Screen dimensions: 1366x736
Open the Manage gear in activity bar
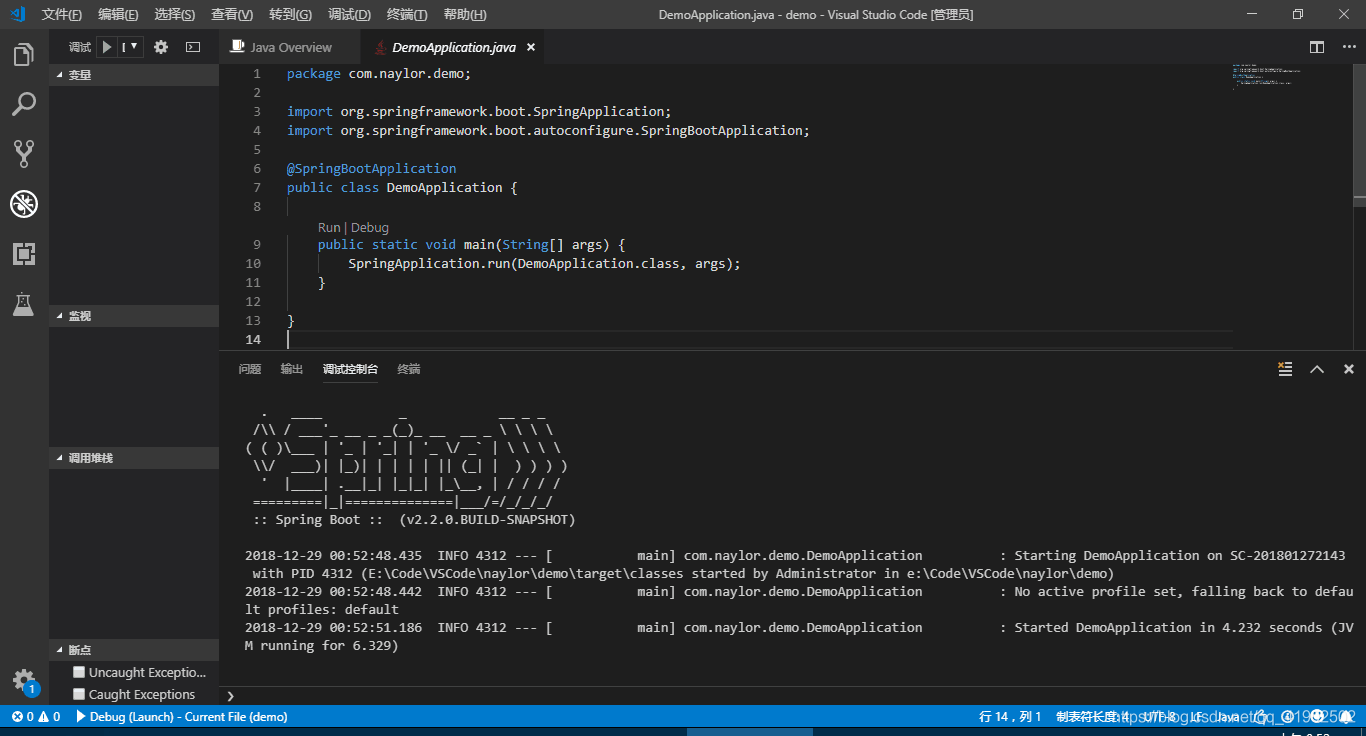pos(24,681)
